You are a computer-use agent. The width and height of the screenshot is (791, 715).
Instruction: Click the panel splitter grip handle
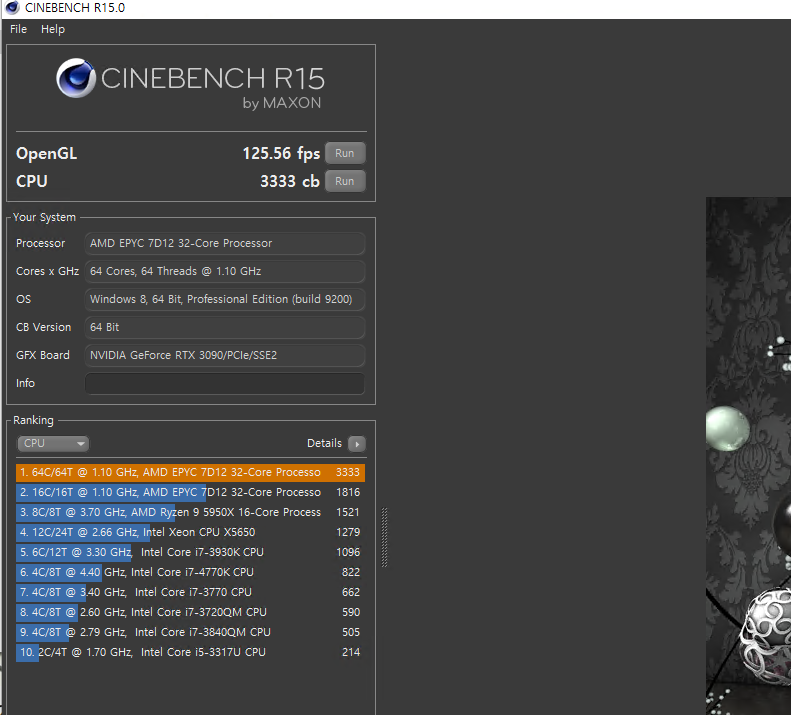384,537
